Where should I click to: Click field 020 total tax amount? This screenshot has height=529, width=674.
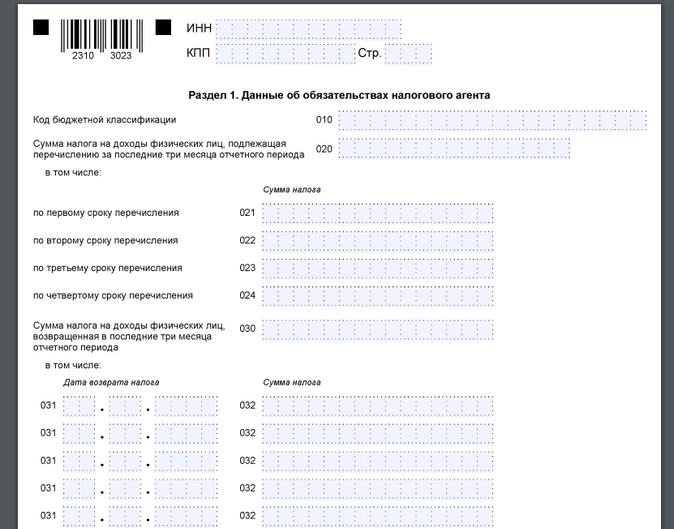[454, 149]
